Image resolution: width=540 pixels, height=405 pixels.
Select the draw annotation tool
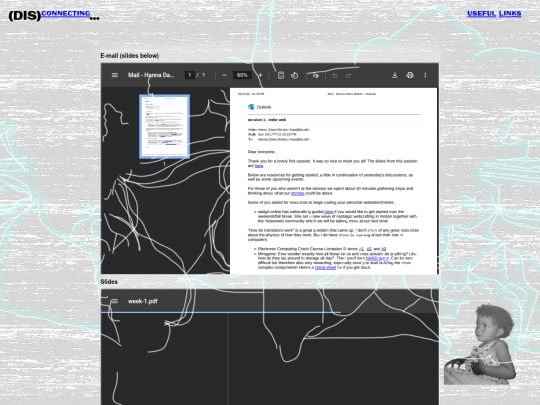316,75
